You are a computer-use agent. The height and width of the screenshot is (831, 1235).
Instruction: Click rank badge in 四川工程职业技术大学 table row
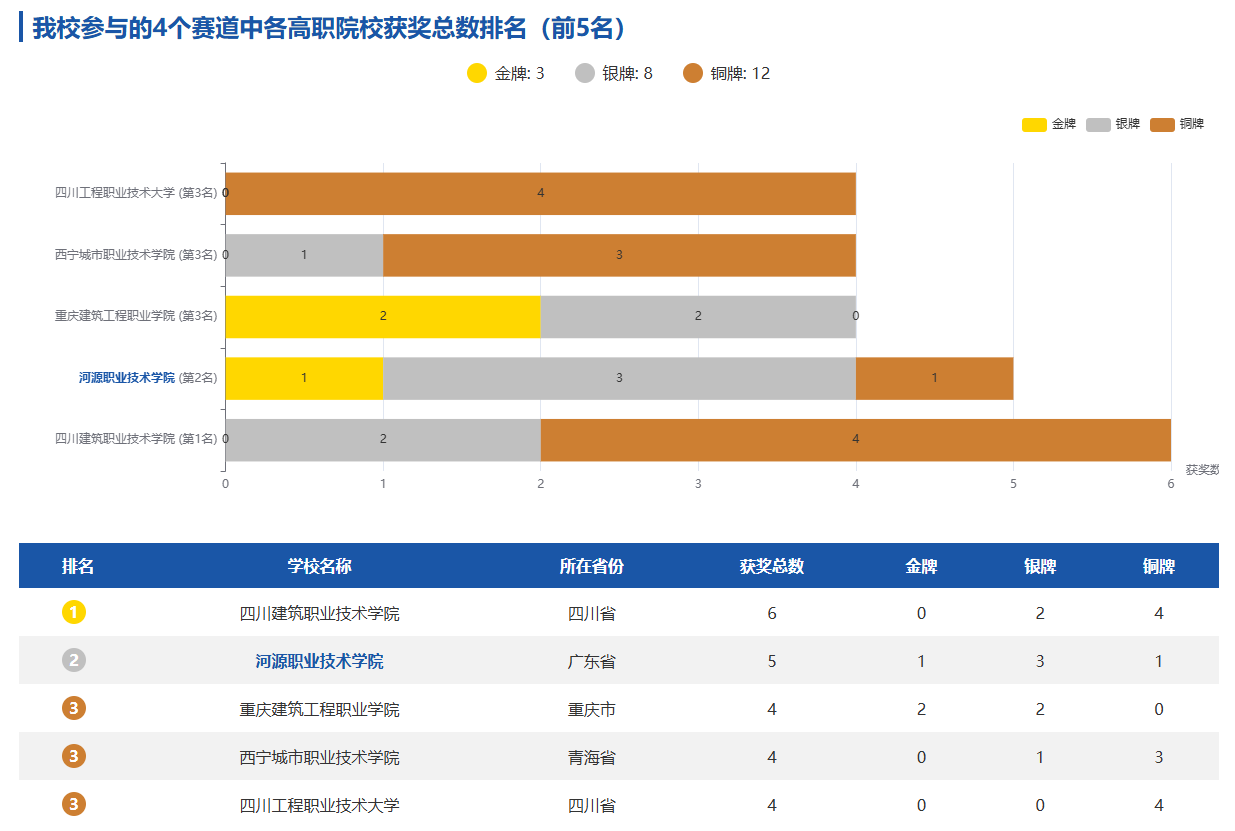pyautogui.click(x=74, y=804)
